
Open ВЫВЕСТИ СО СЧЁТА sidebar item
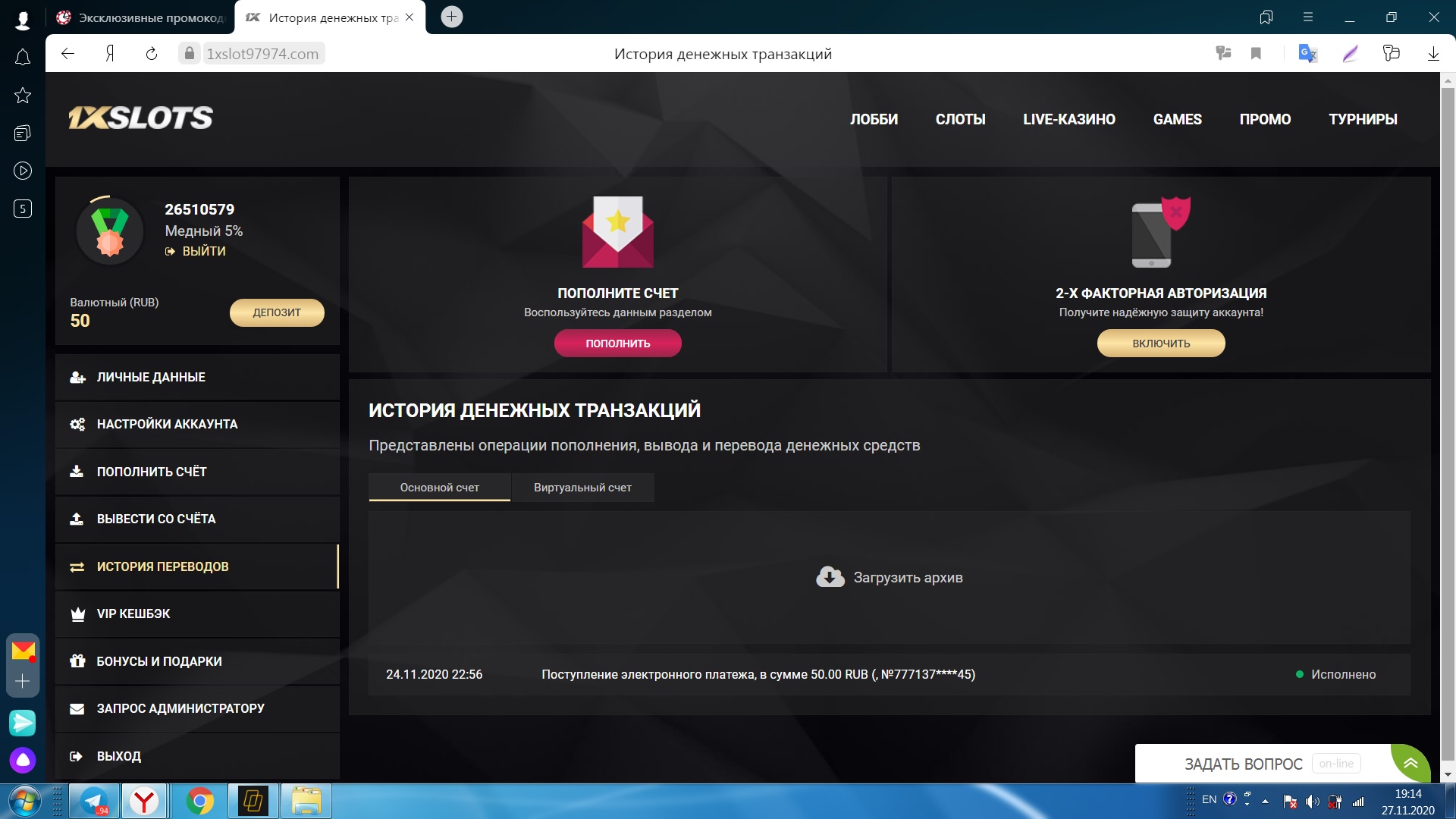pyautogui.click(x=156, y=519)
